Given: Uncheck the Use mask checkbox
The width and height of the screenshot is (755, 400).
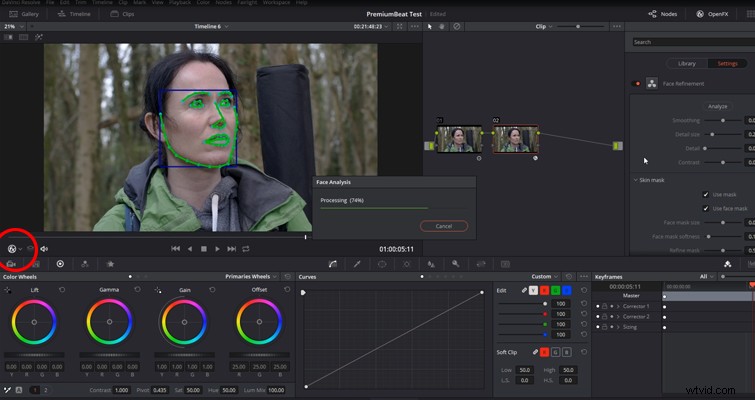Looking at the screenshot, I should pos(705,194).
